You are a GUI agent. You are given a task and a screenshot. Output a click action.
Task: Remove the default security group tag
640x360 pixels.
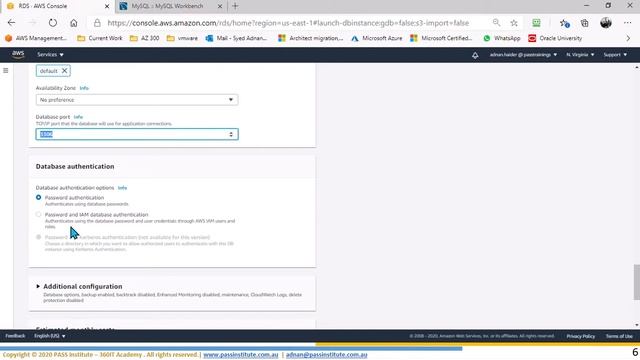point(64,71)
